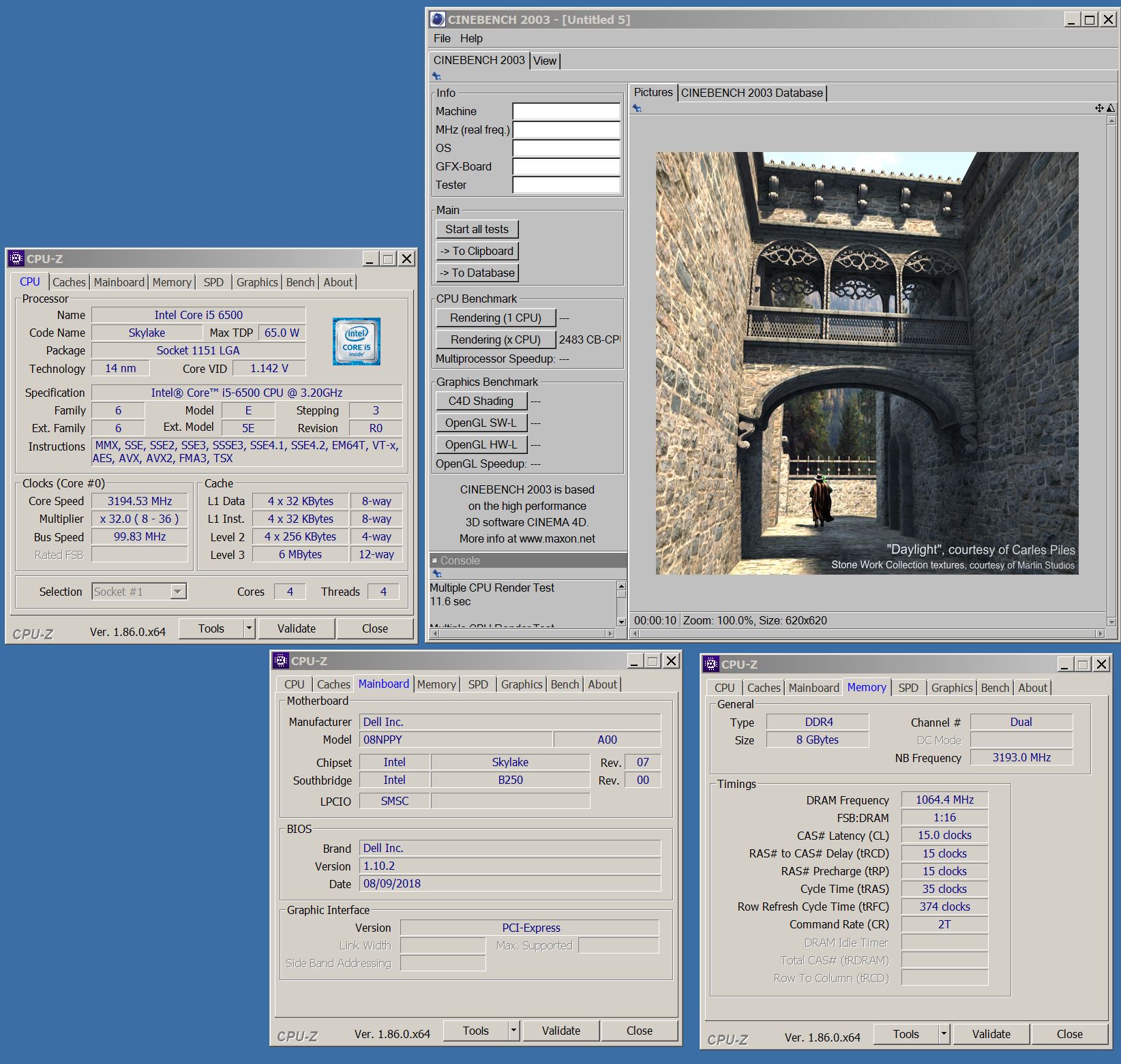Click the CPU-Z chip icon in Memory window title
Image resolution: width=1121 pixels, height=1064 pixels.
(x=711, y=664)
